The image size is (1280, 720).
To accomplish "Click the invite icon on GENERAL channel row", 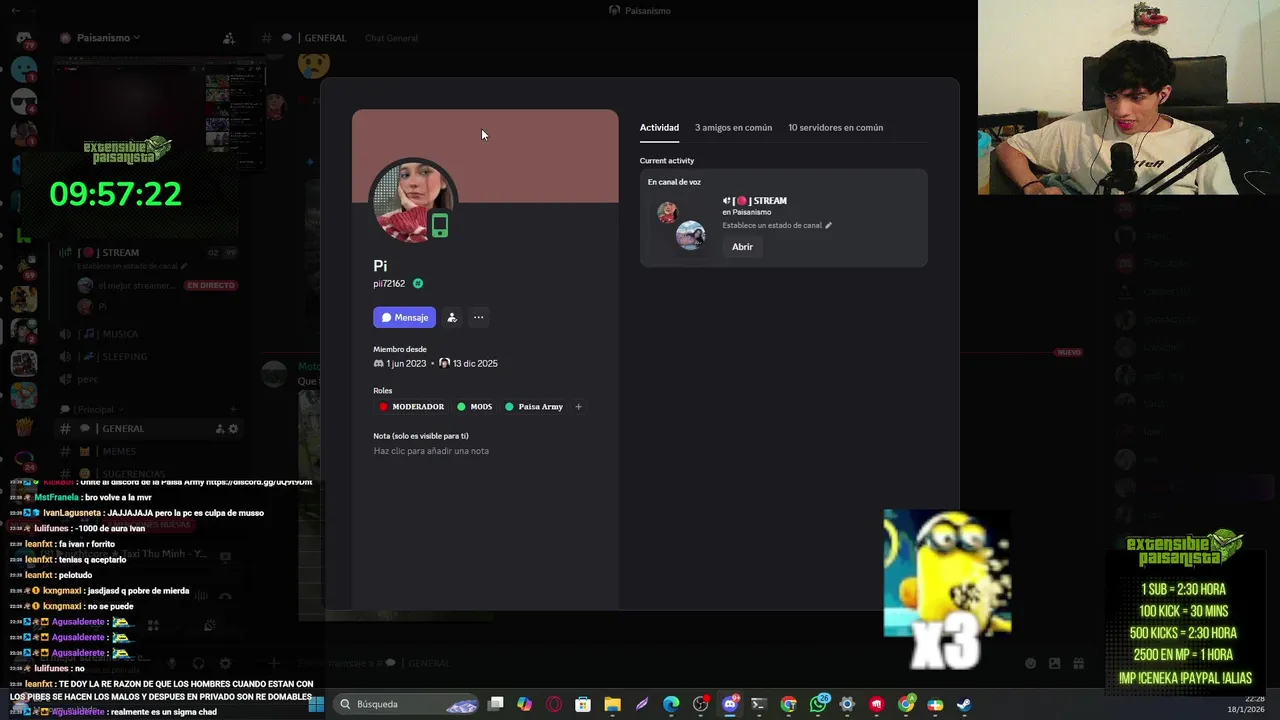I will point(219,429).
